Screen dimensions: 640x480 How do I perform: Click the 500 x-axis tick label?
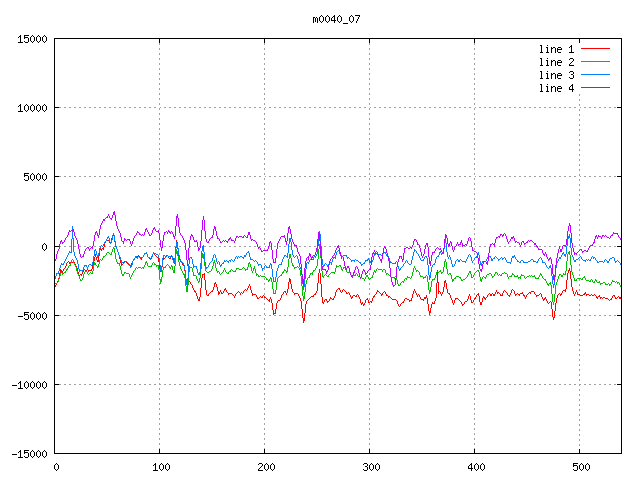(580, 467)
